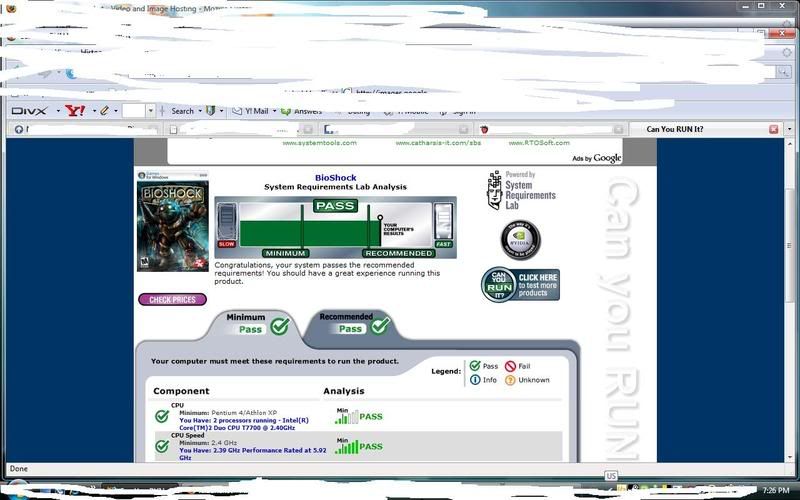Image resolution: width=800 pixels, height=500 pixels.
Task: Close the Can You RUN It? tab
Action: (773, 130)
